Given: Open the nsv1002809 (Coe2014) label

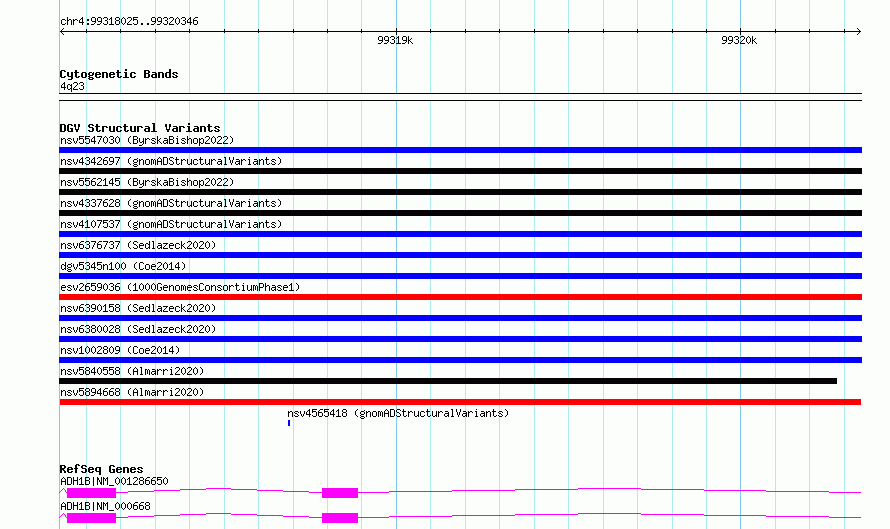Looking at the screenshot, I should pos(120,350).
